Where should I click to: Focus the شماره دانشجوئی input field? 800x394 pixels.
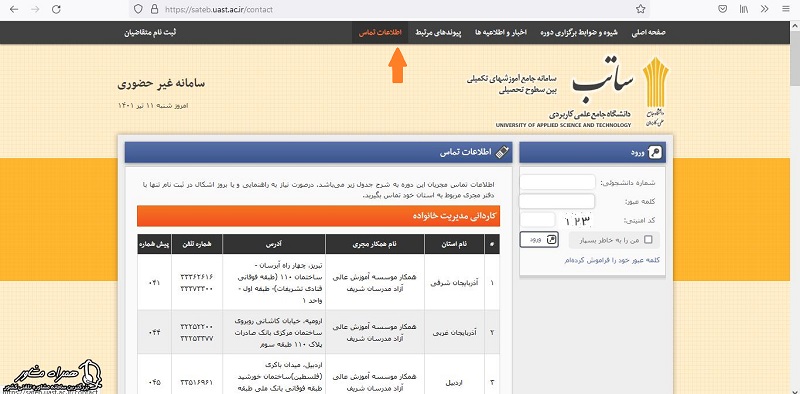click(x=558, y=182)
